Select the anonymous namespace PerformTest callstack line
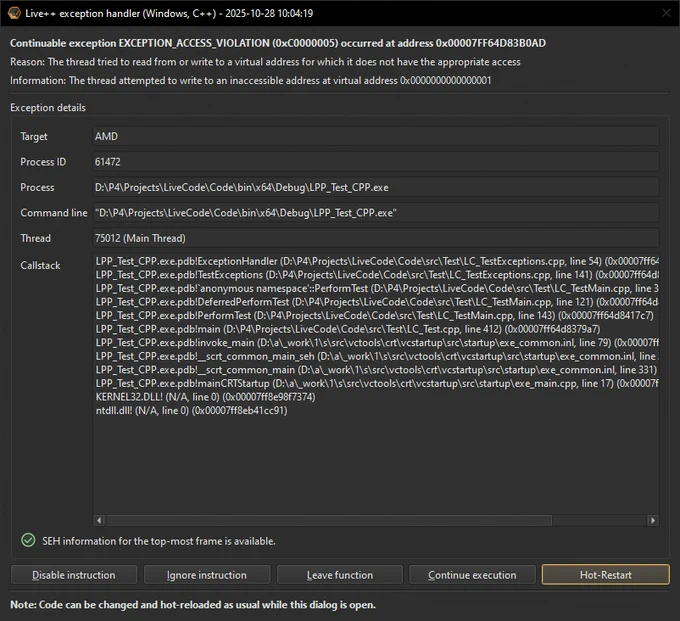The height and width of the screenshot is (621, 680). click(377, 288)
